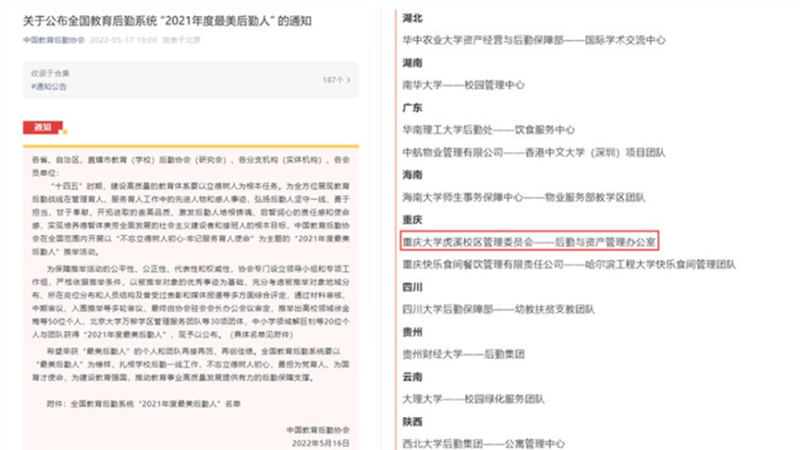Click the paragraph starting with 希望荣获“最美后勤人”
800x450 pixels.
(191, 364)
